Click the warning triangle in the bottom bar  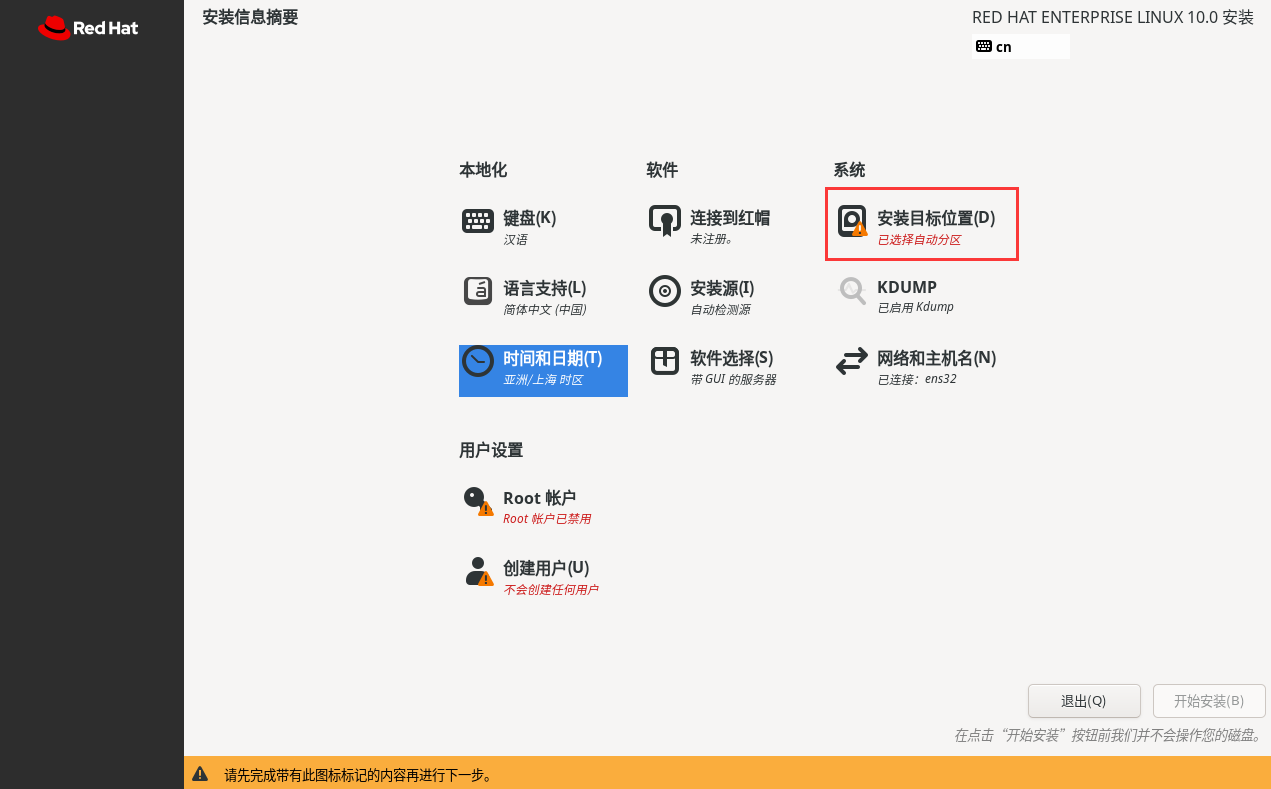coord(200,774)
